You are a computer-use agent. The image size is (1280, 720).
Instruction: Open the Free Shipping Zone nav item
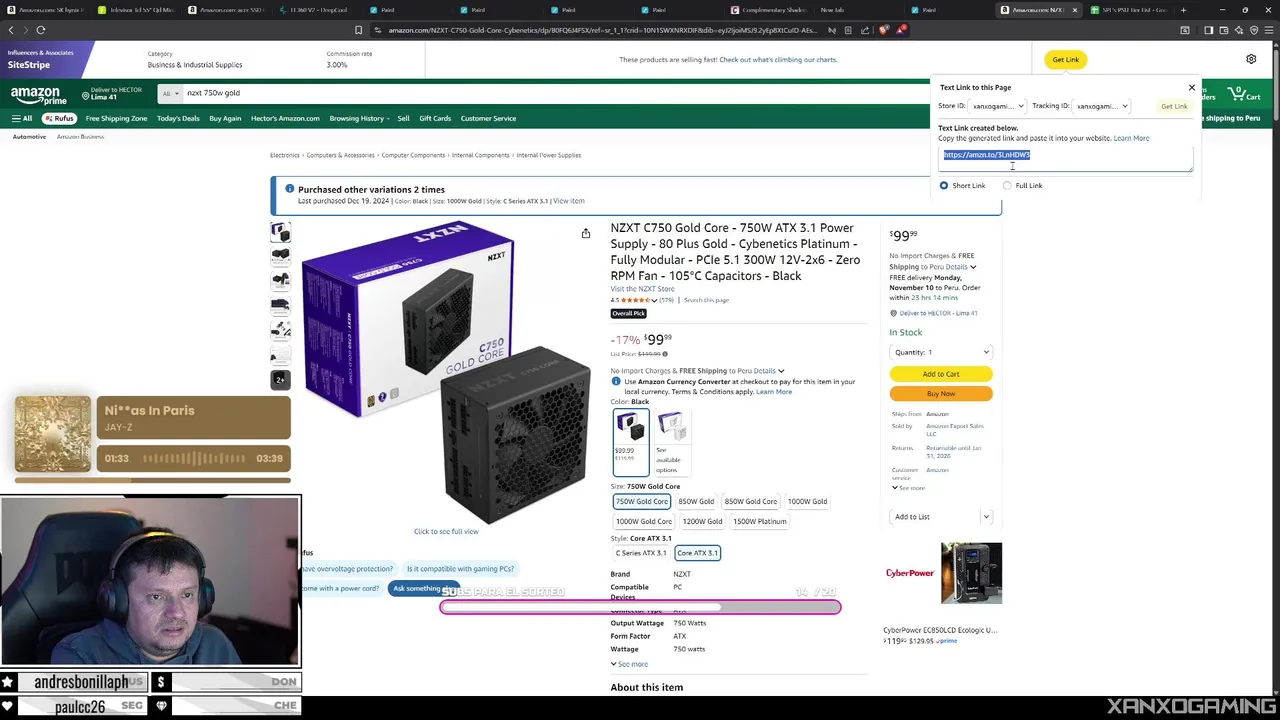click(x=116, y=118)
